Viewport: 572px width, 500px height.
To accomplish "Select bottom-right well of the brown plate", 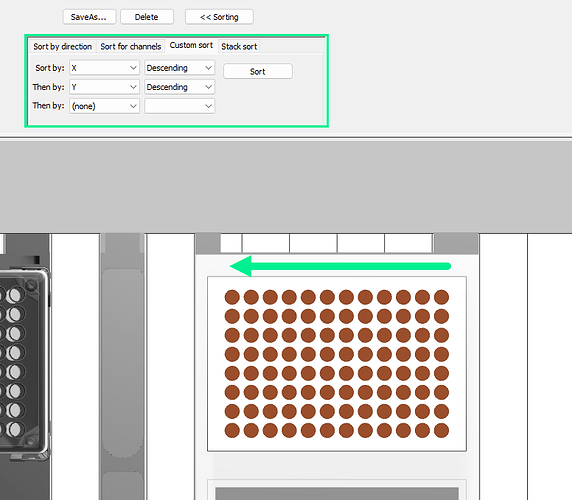I will tap(441, 430).
